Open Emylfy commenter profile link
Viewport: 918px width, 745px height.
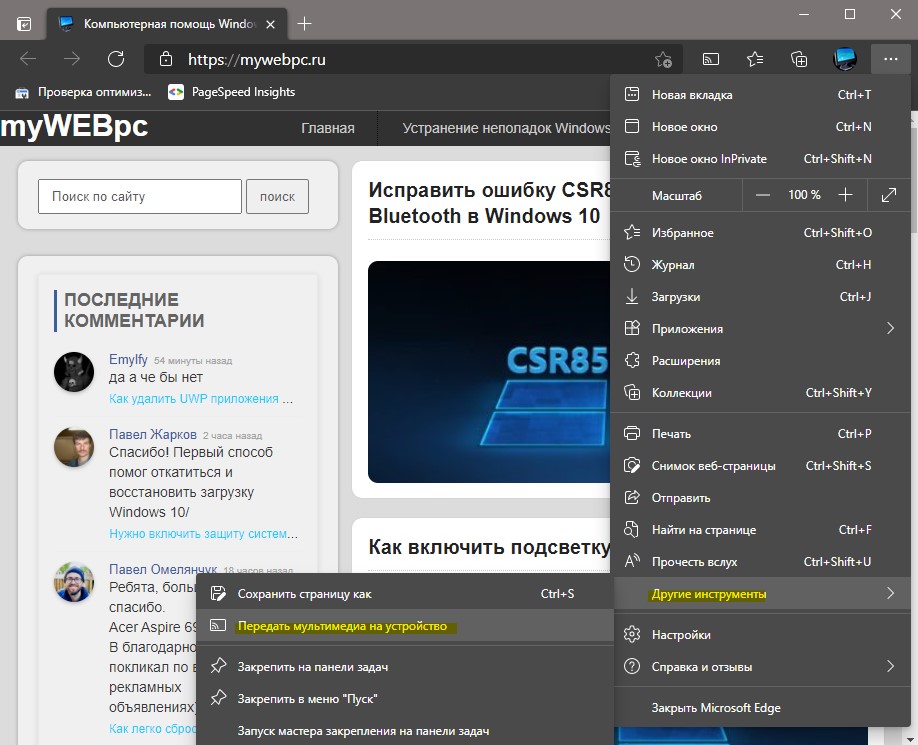(x=128, y=359)
